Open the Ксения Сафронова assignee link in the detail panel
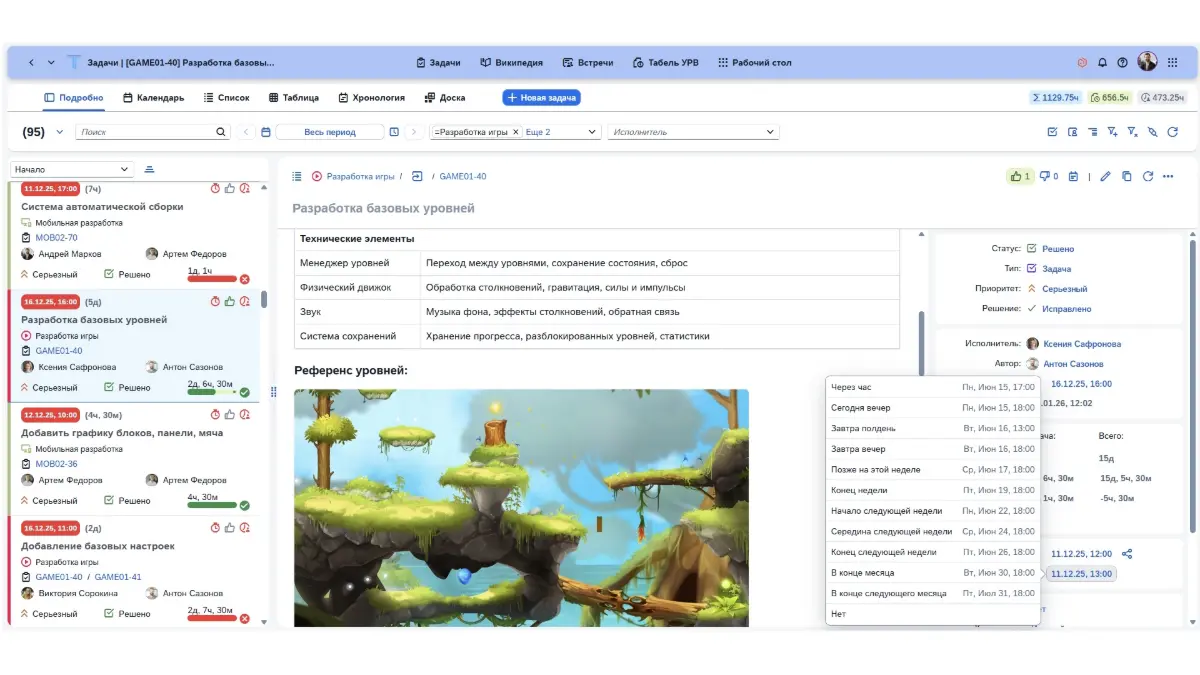This screenshot has height=675, width=1200. pyautogui.click(x=1082, y=344)
